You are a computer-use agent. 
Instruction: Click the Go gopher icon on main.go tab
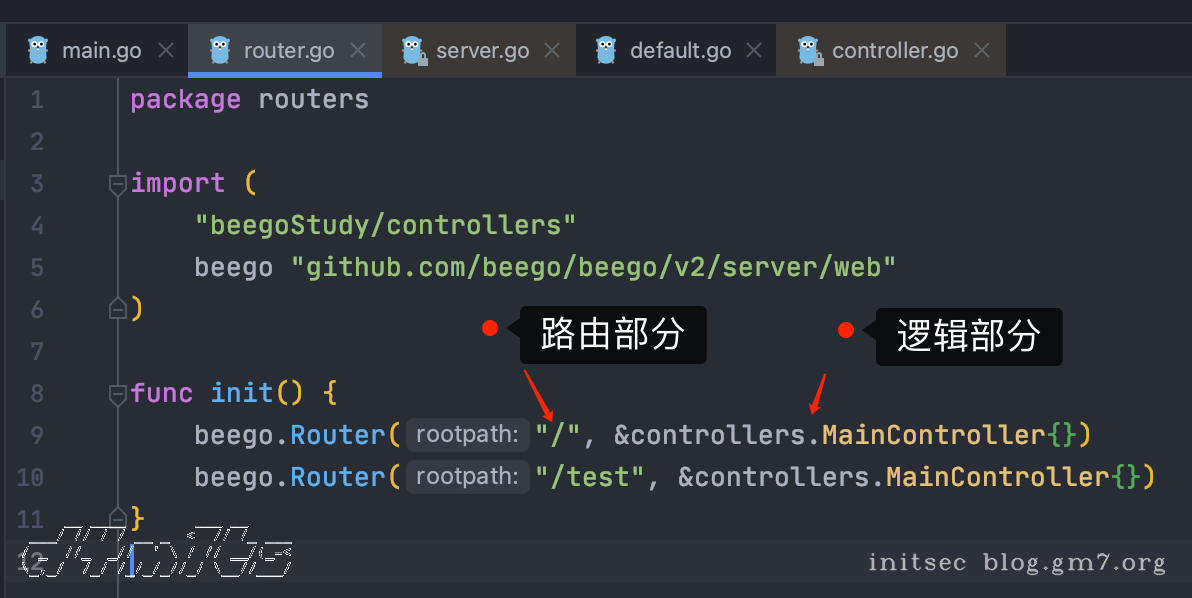point(38,50)
